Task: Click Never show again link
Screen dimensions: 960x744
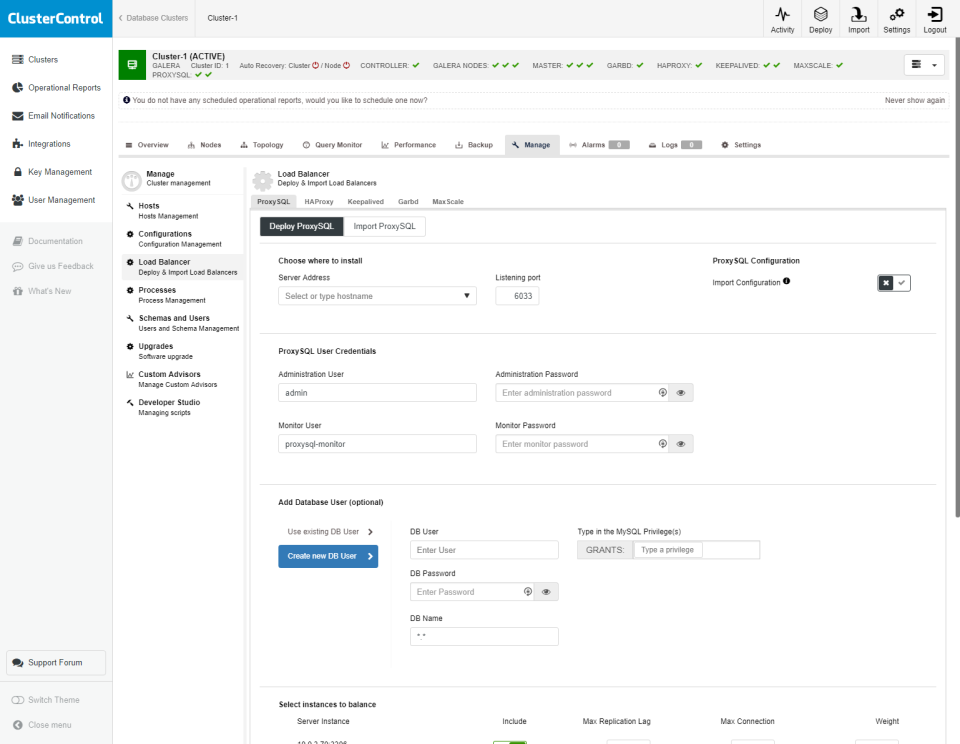Action: 914,100
